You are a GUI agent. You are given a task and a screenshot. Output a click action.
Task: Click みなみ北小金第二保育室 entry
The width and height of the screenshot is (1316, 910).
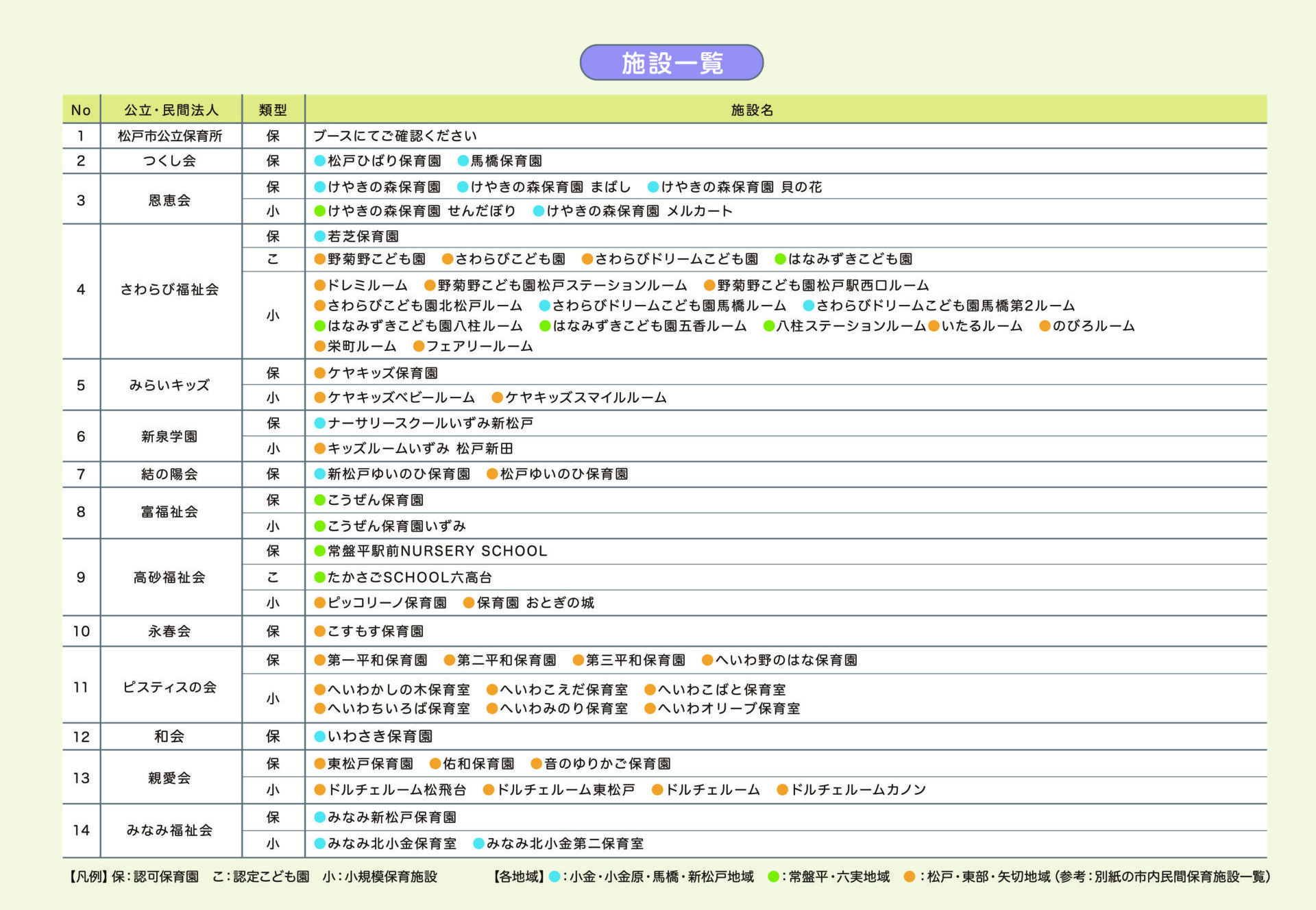click(x=565, y=844)
